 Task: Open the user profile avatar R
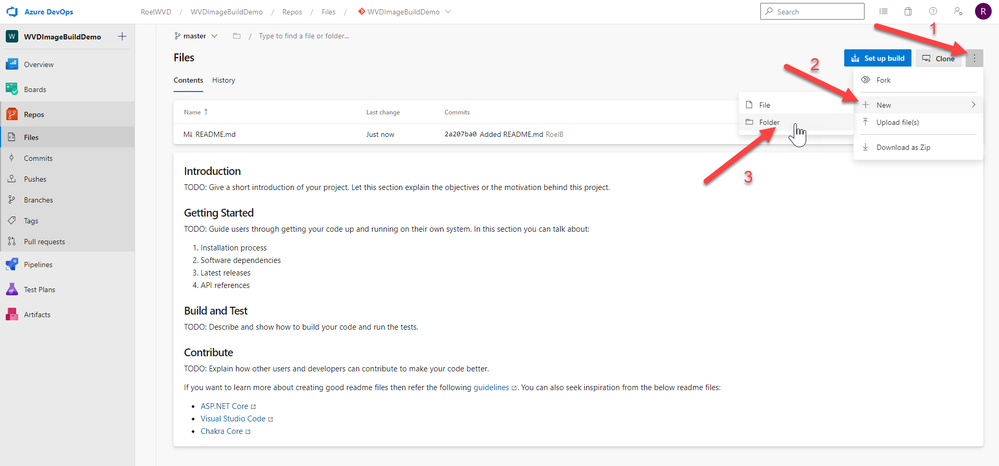coord(982,11)
